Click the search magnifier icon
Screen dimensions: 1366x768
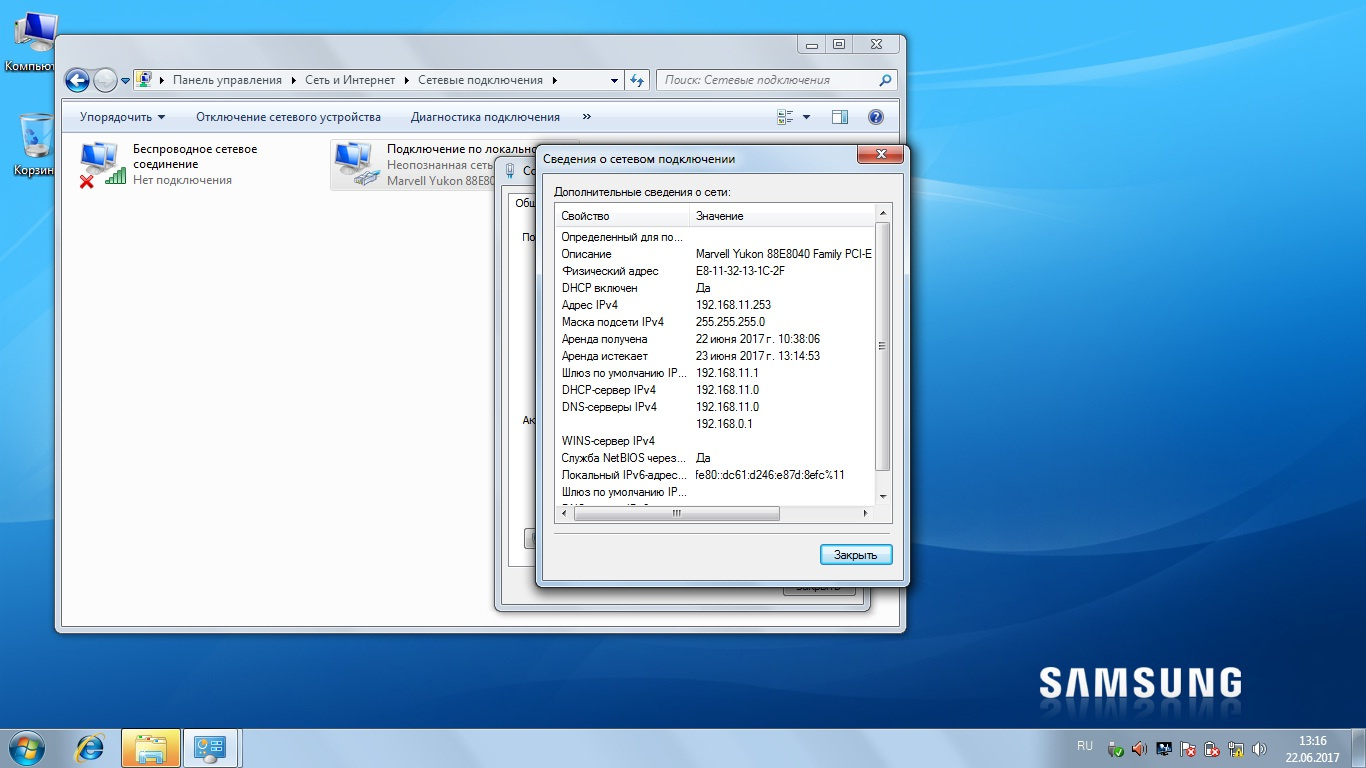pyautogui.click(x=885, y=80)
